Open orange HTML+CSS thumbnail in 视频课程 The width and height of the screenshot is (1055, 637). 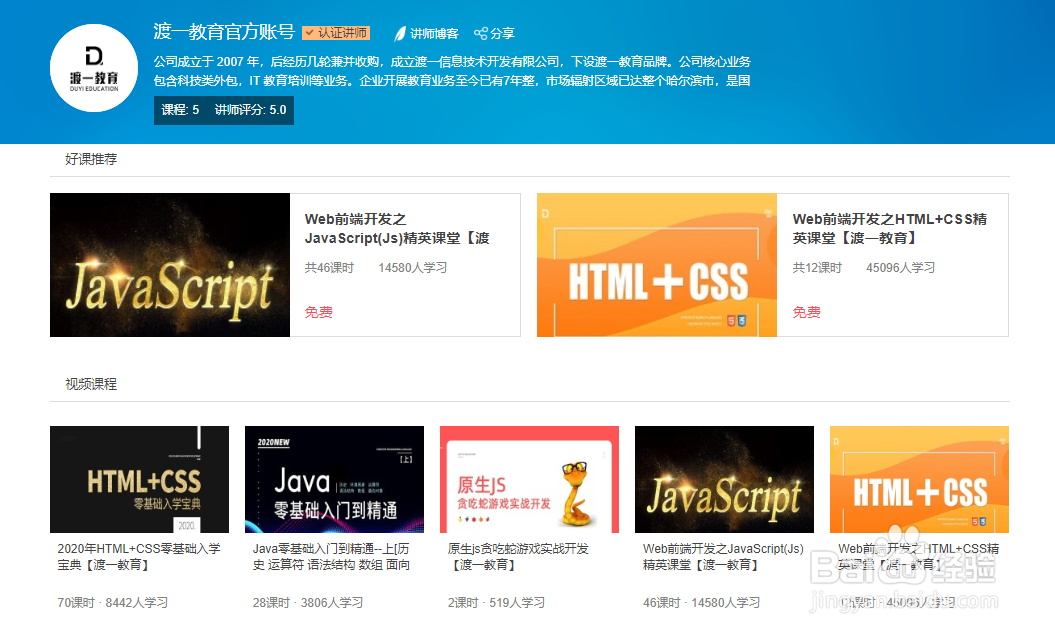pos(919,479)
